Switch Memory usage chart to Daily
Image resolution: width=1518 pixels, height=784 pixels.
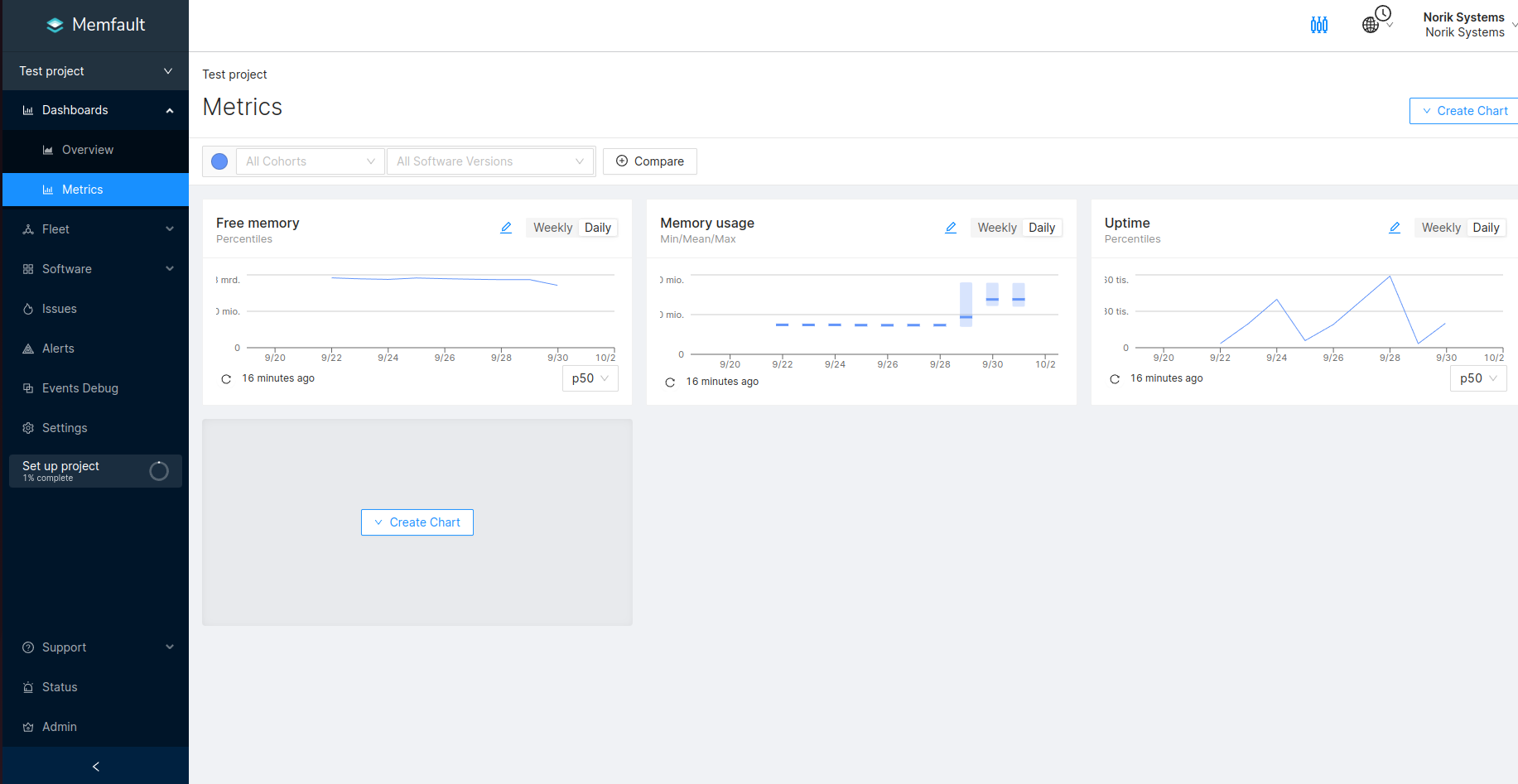[x=1042, y=228]
